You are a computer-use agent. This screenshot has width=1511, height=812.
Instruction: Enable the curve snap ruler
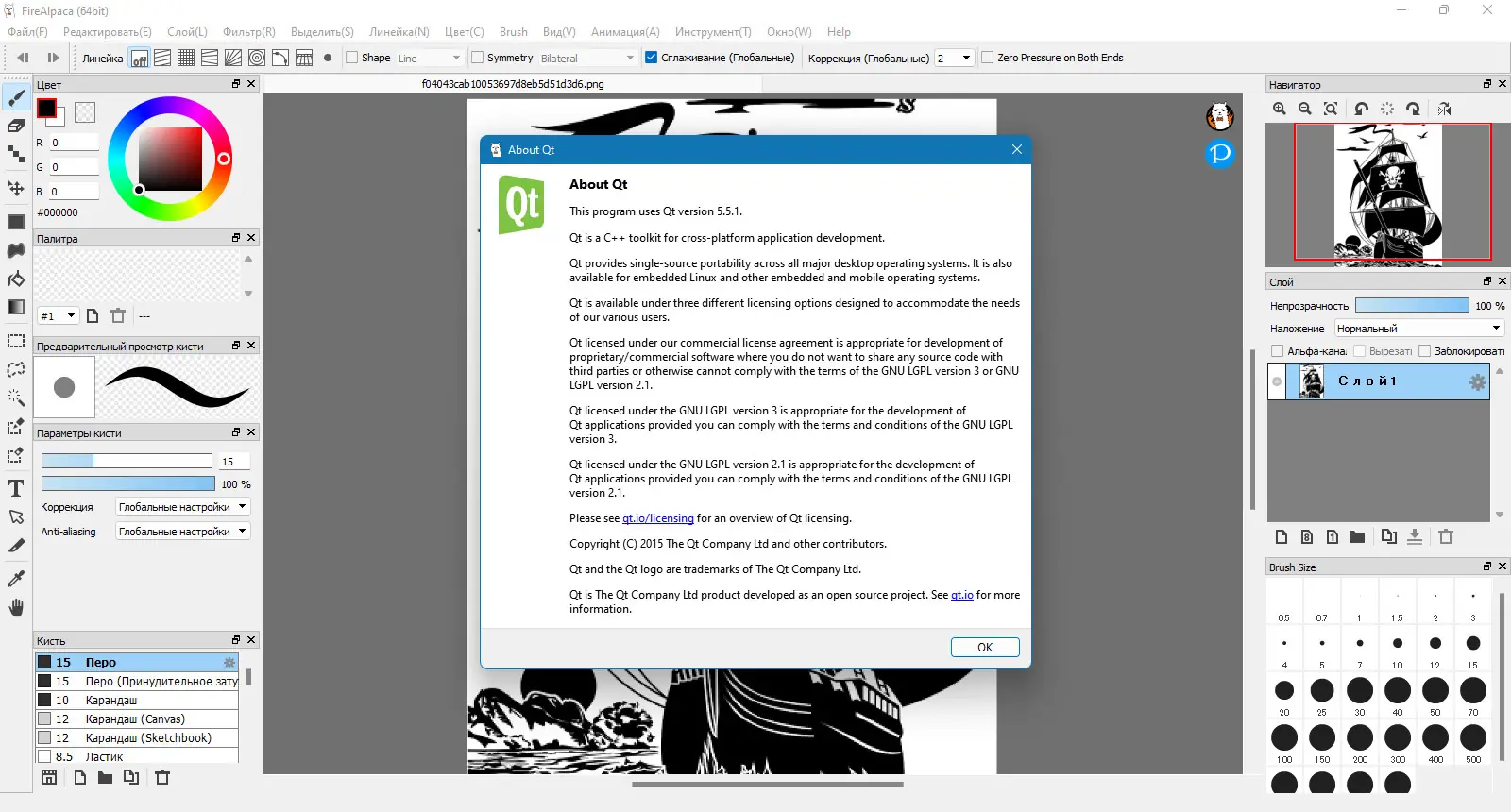tap(280, 58)
